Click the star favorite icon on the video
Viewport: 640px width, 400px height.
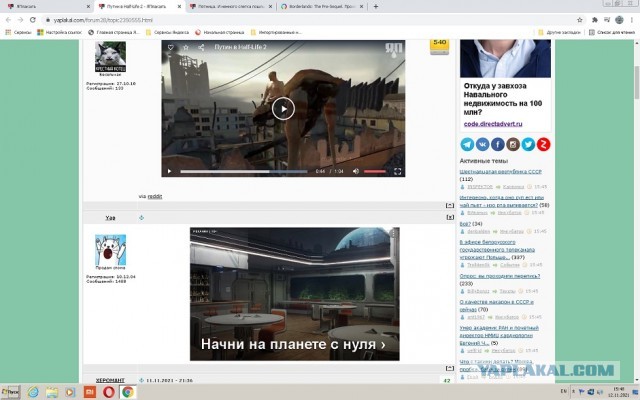coord(186,47)
